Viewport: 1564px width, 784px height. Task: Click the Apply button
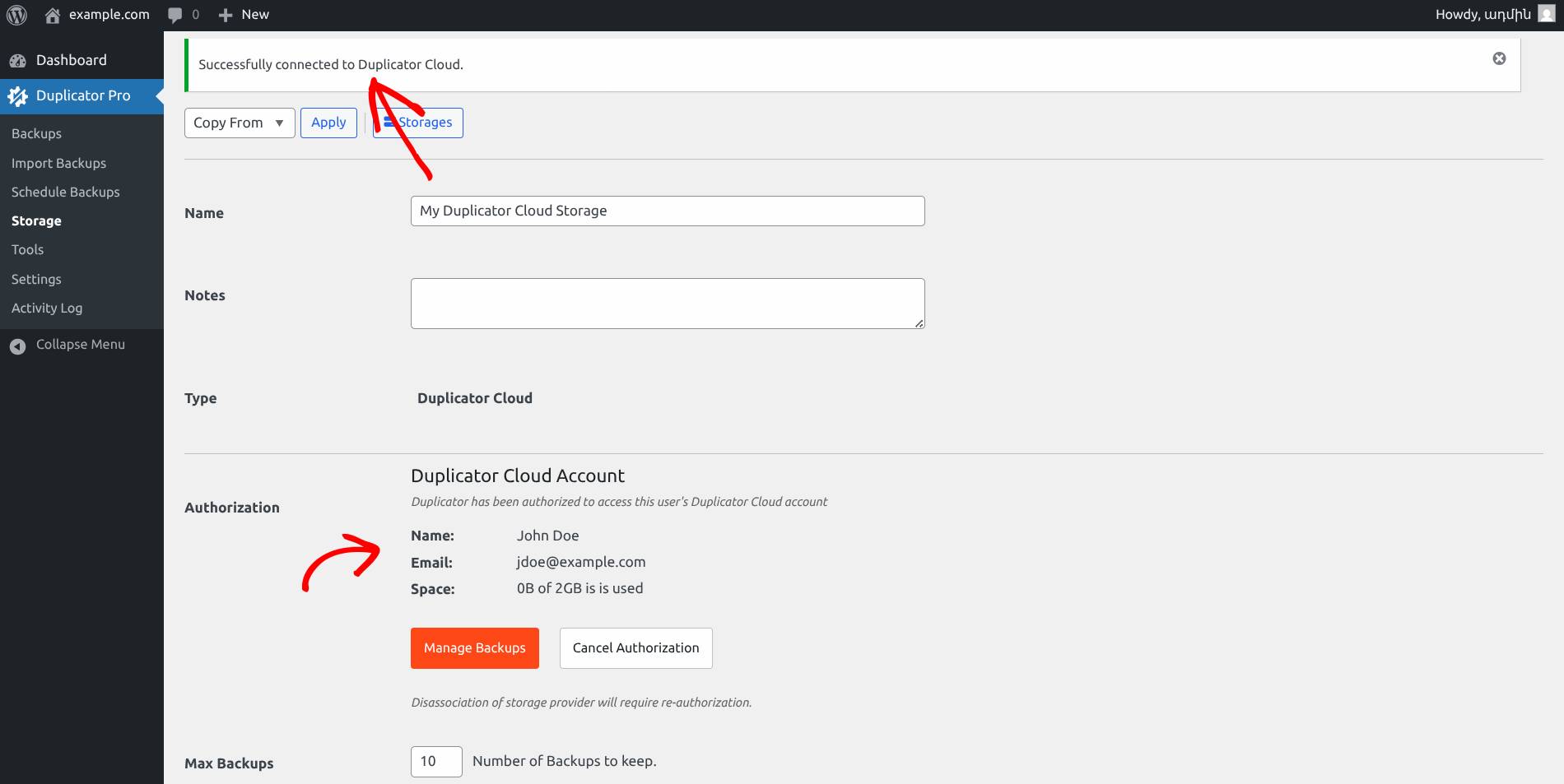[x=328, y=123]
